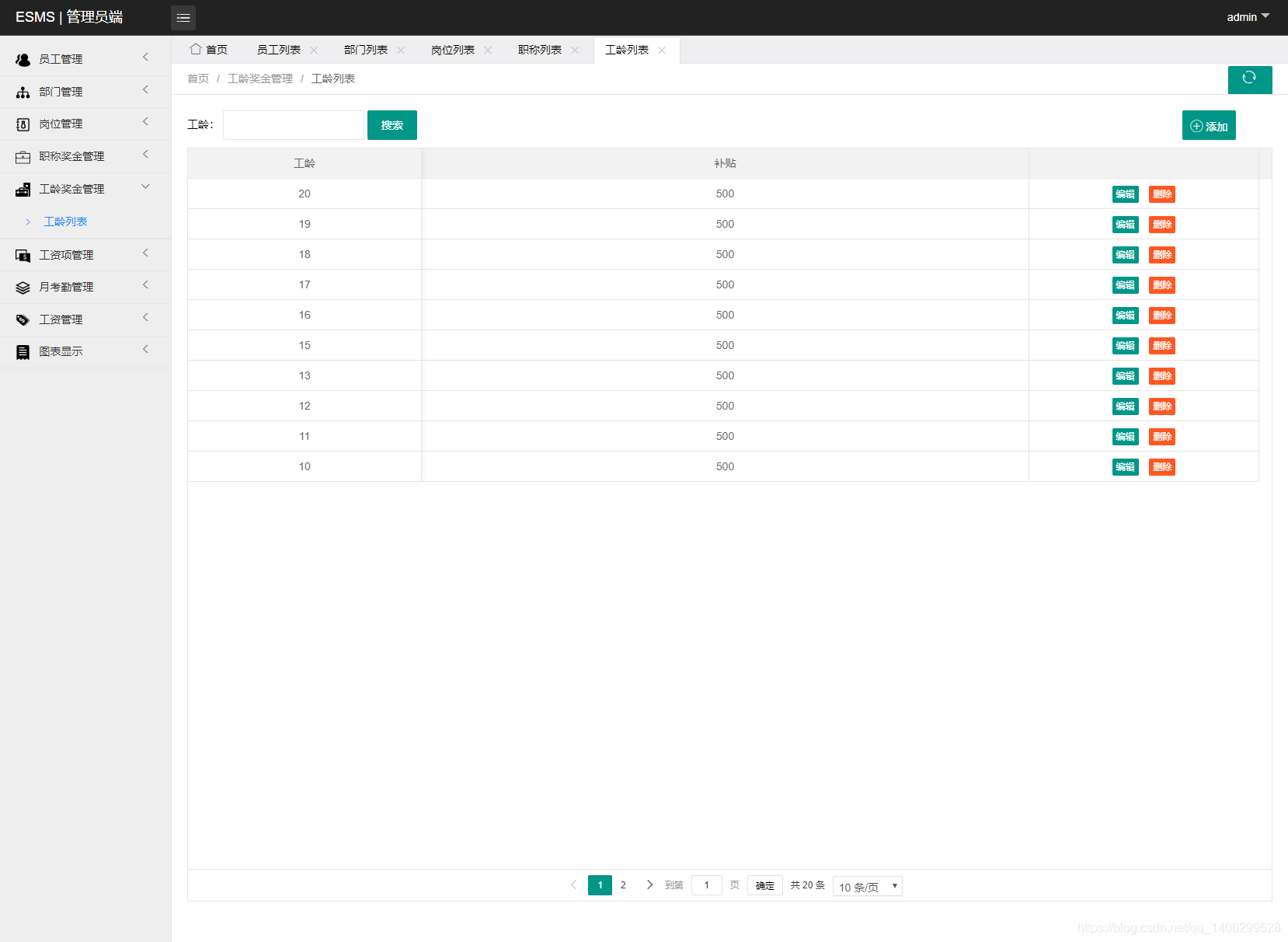Click the 共 20 条 total count text
Viewport: 1288px width, 942px height.
coord(808,885)
